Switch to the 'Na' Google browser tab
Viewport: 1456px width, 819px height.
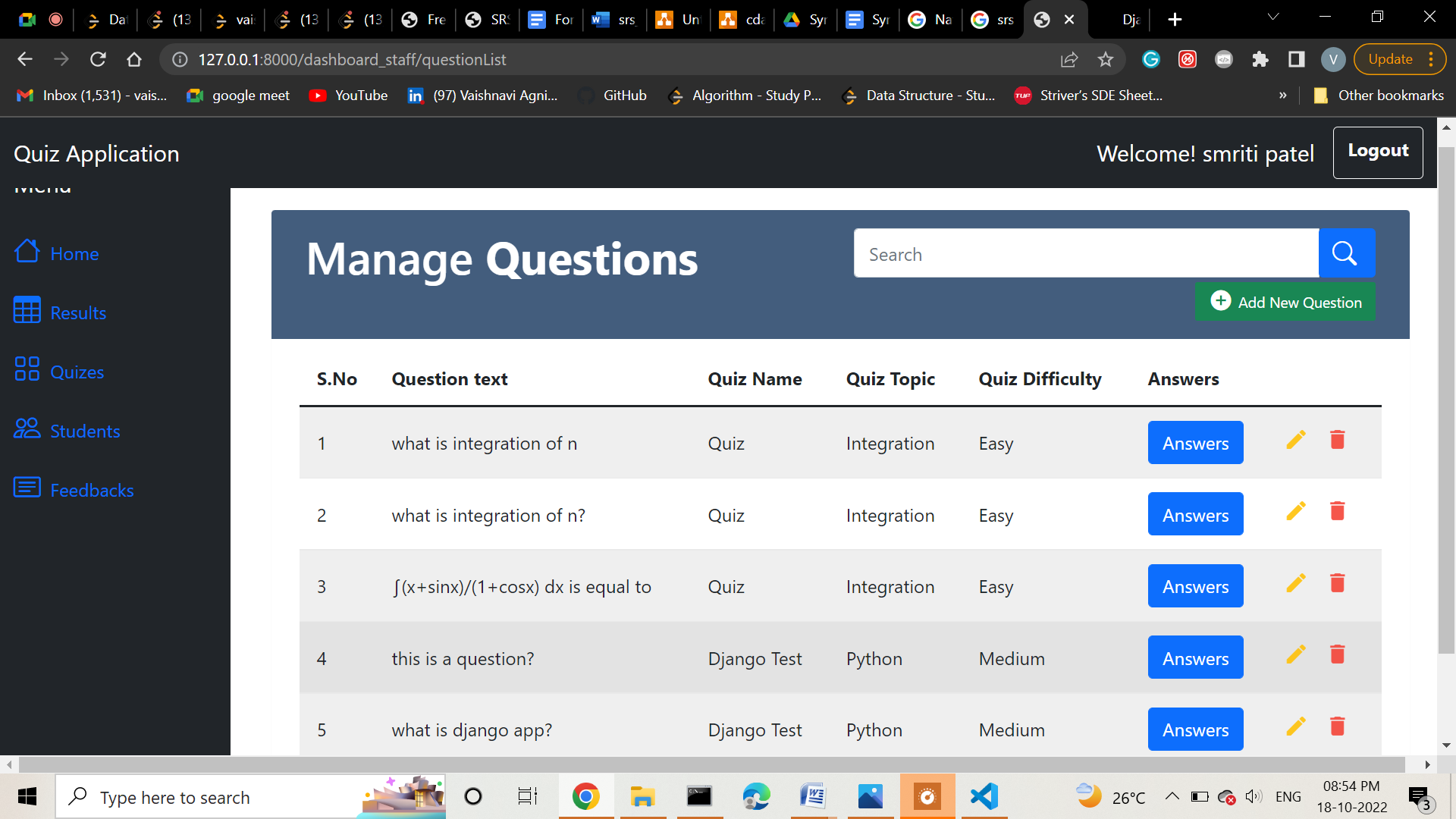pos(930,20)
